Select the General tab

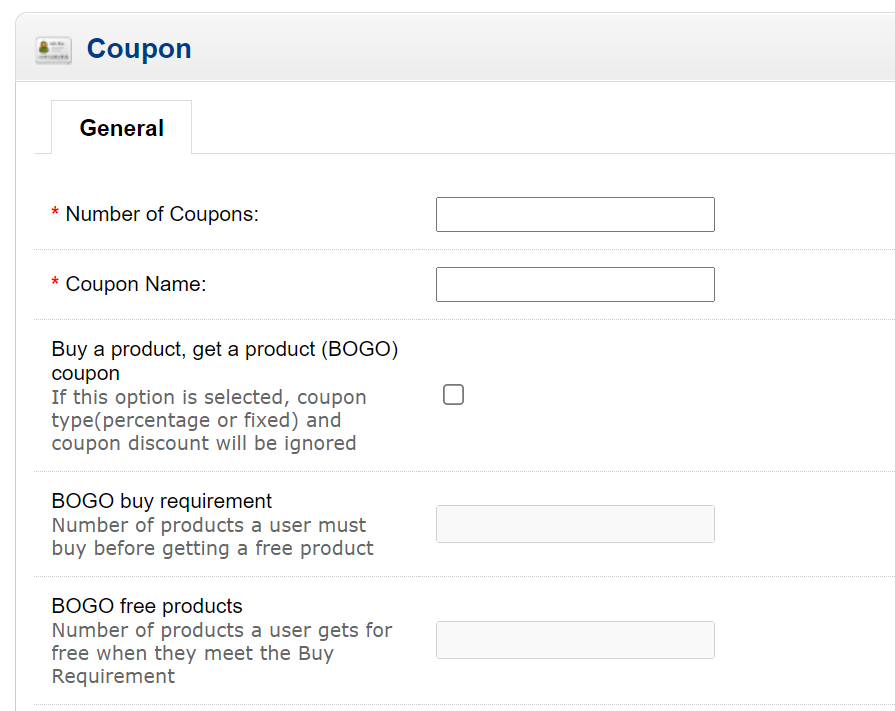coord(122,127)
